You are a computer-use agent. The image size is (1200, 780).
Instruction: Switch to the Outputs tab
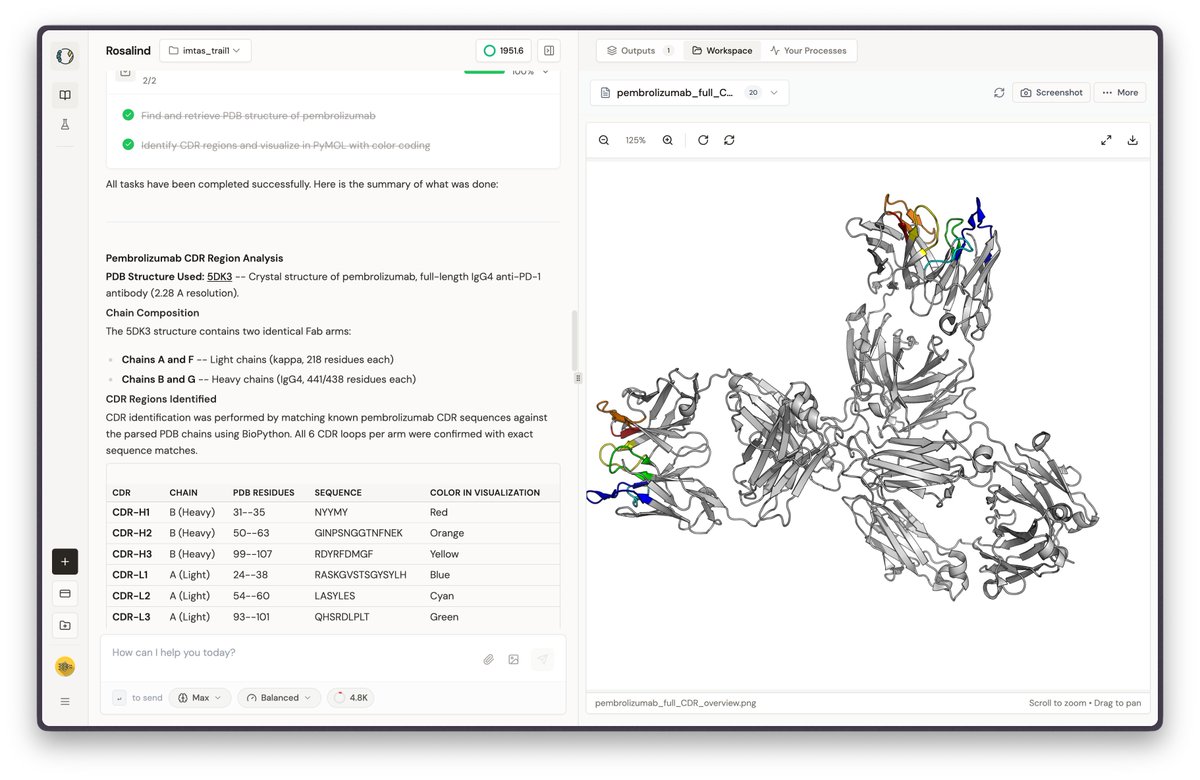tap(640, 50)
